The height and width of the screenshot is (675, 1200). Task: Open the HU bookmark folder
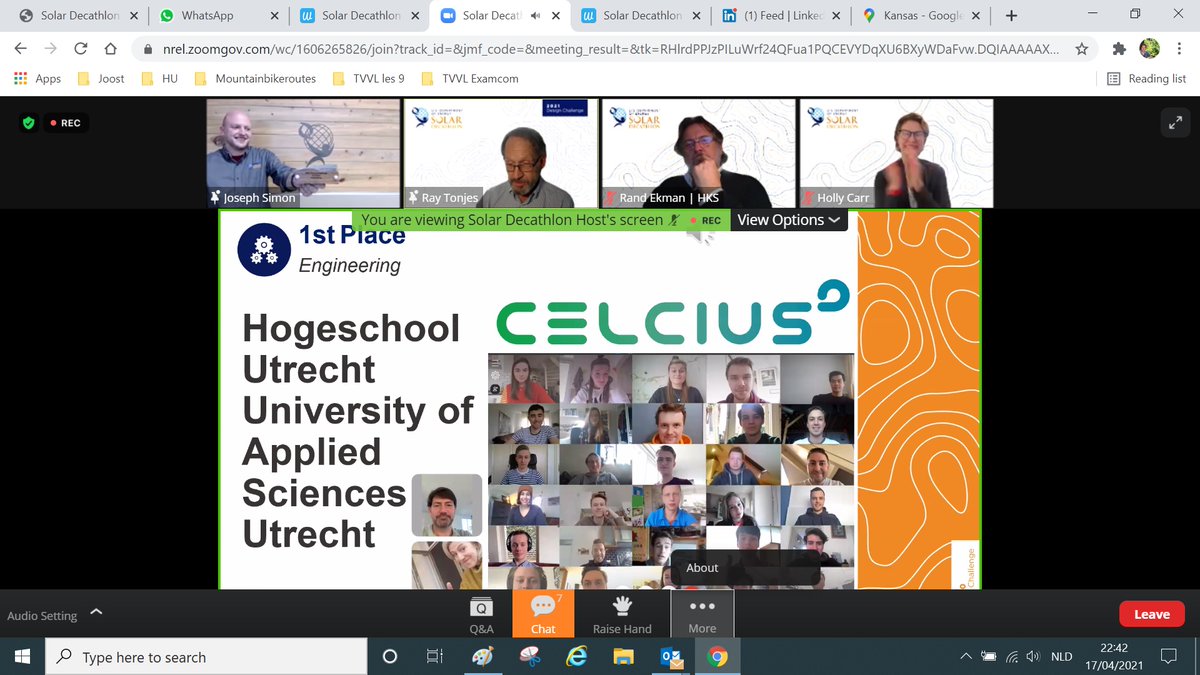[160, 78]
